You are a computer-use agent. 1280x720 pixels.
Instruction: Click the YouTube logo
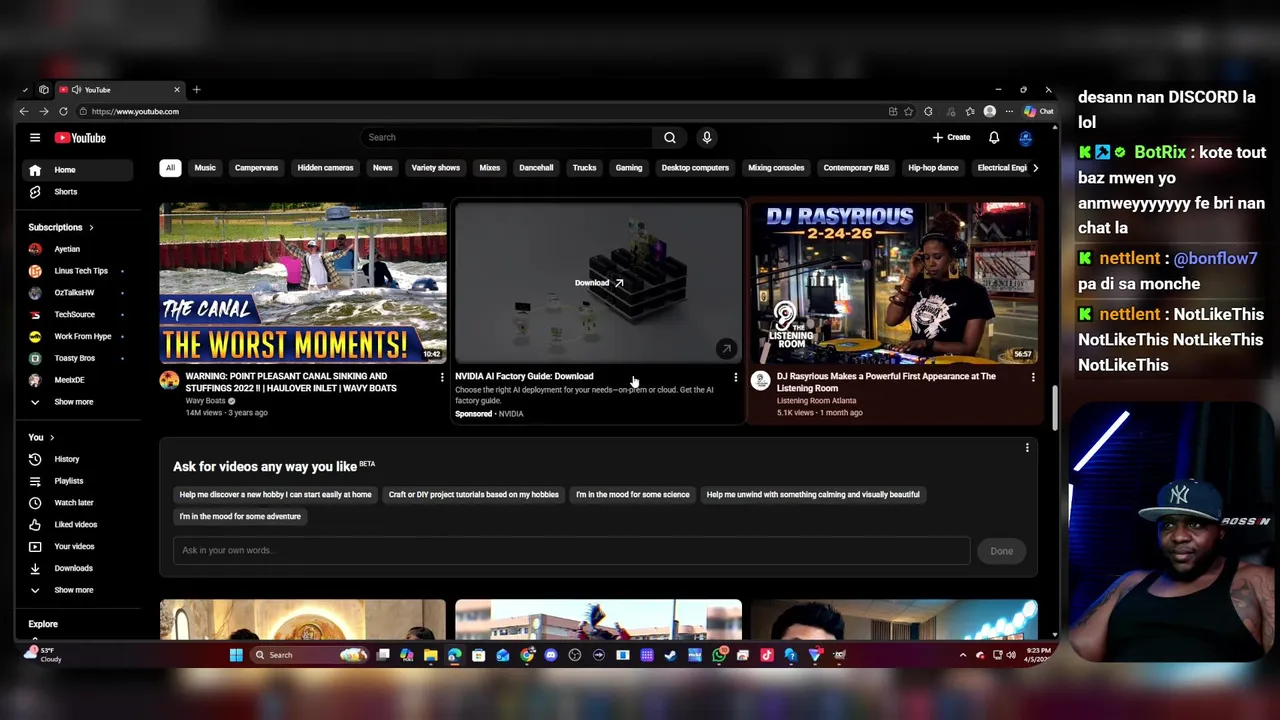[x=80, y=138]
